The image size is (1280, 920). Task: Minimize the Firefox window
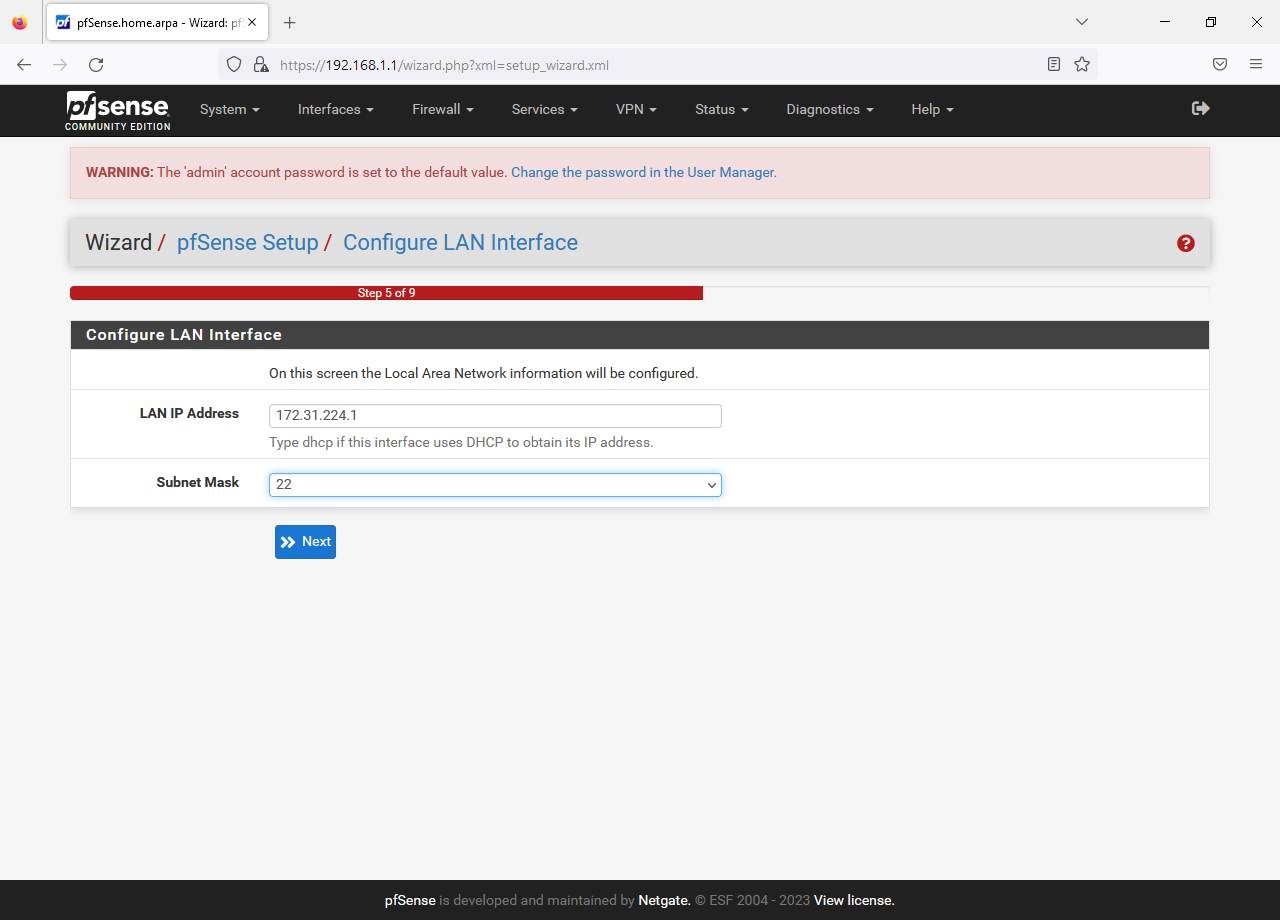point(1165,22)
